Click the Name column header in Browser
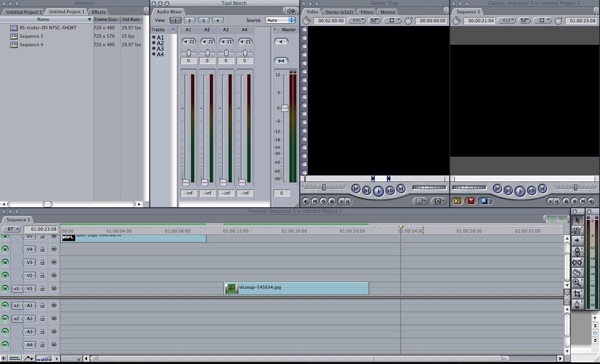 point(46,19)
